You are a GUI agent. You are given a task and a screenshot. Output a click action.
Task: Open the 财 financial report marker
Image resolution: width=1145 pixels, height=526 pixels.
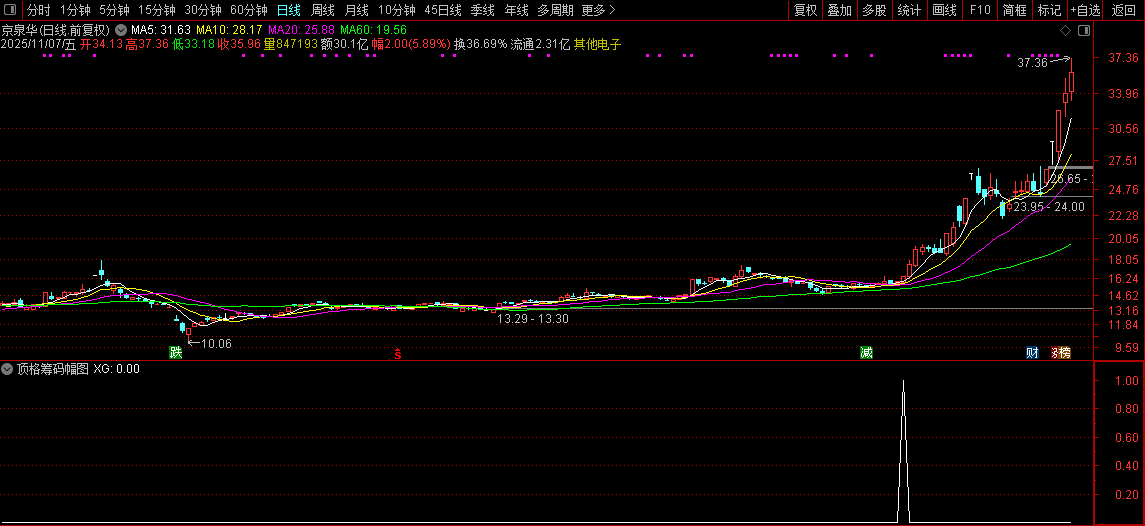(1032, 353)
